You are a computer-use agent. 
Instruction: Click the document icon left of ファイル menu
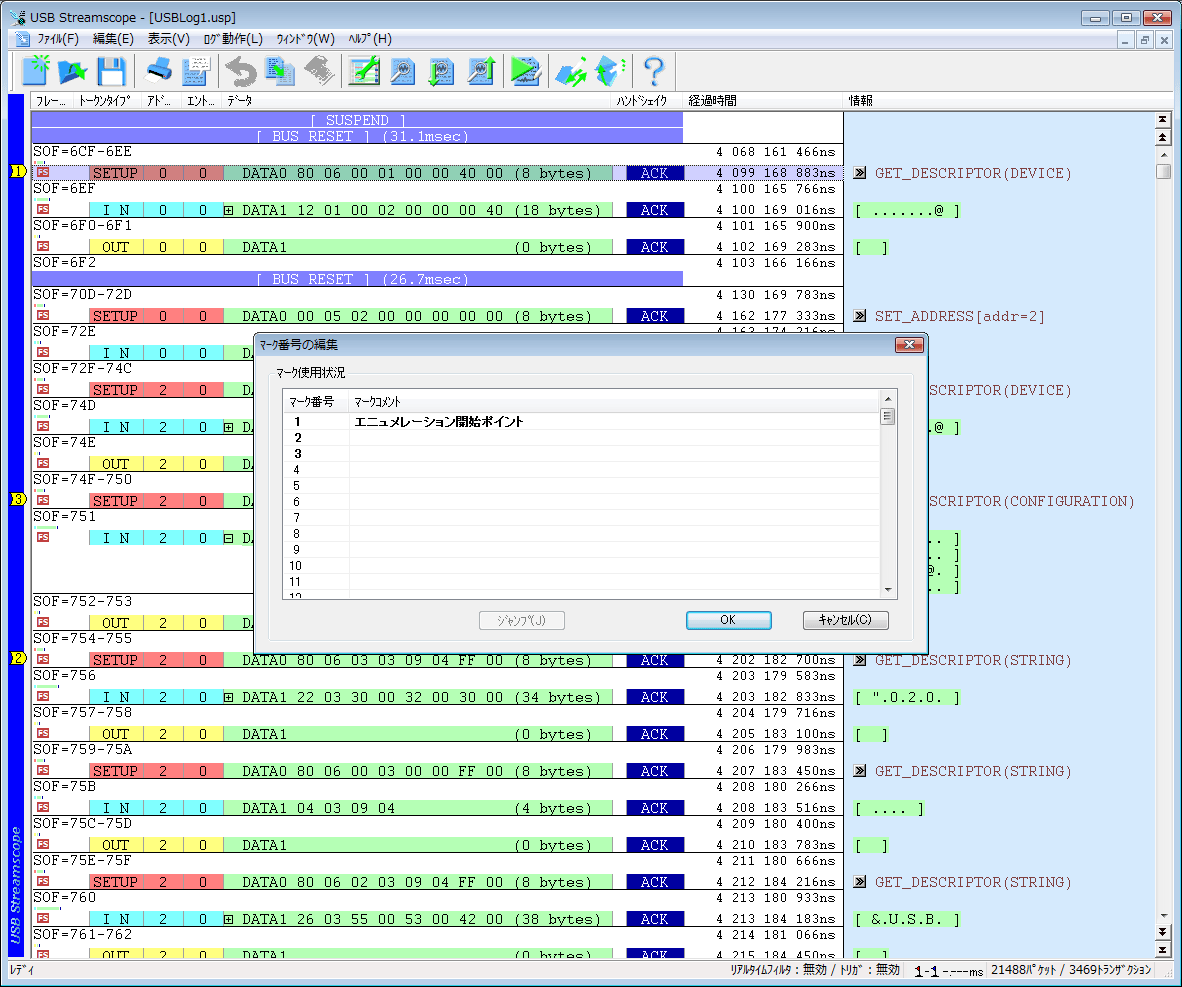[23, 39]
